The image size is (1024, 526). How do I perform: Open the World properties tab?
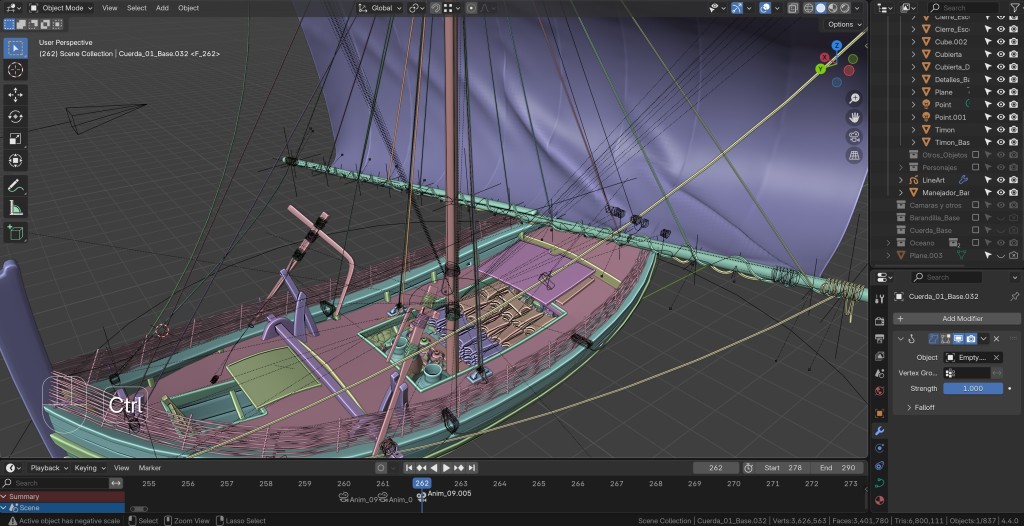879,391
